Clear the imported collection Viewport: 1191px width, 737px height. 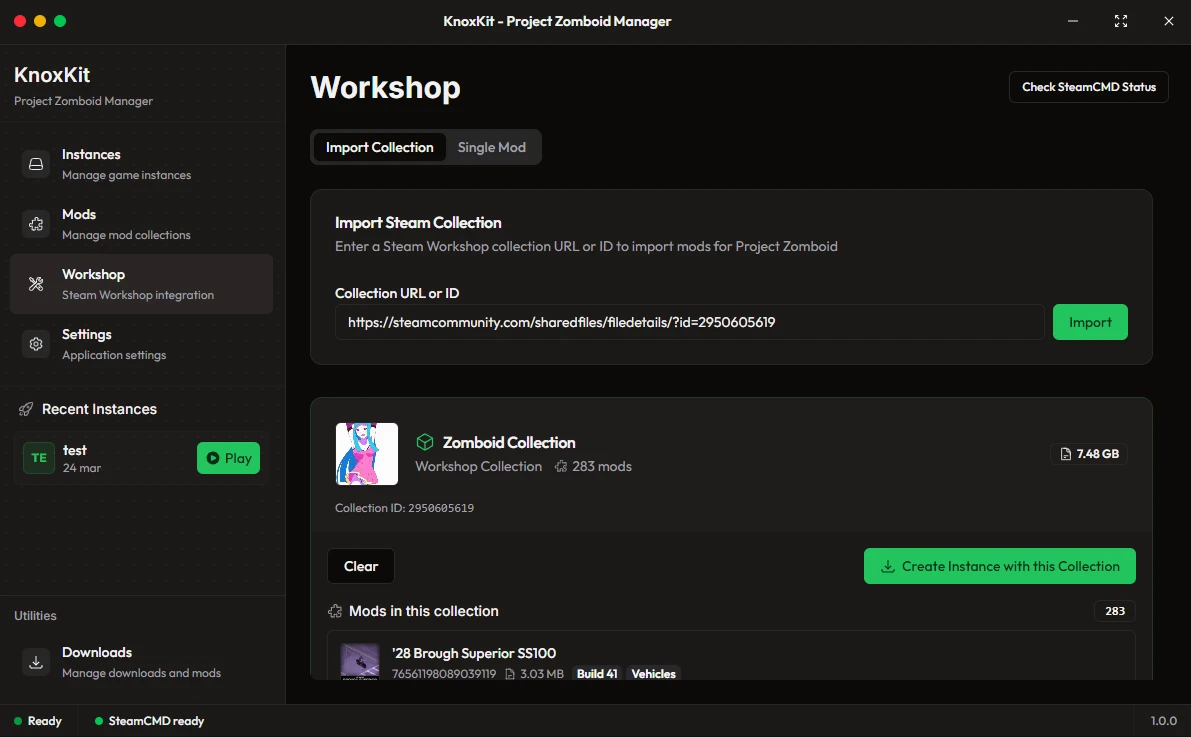click(x=361, y=566)
